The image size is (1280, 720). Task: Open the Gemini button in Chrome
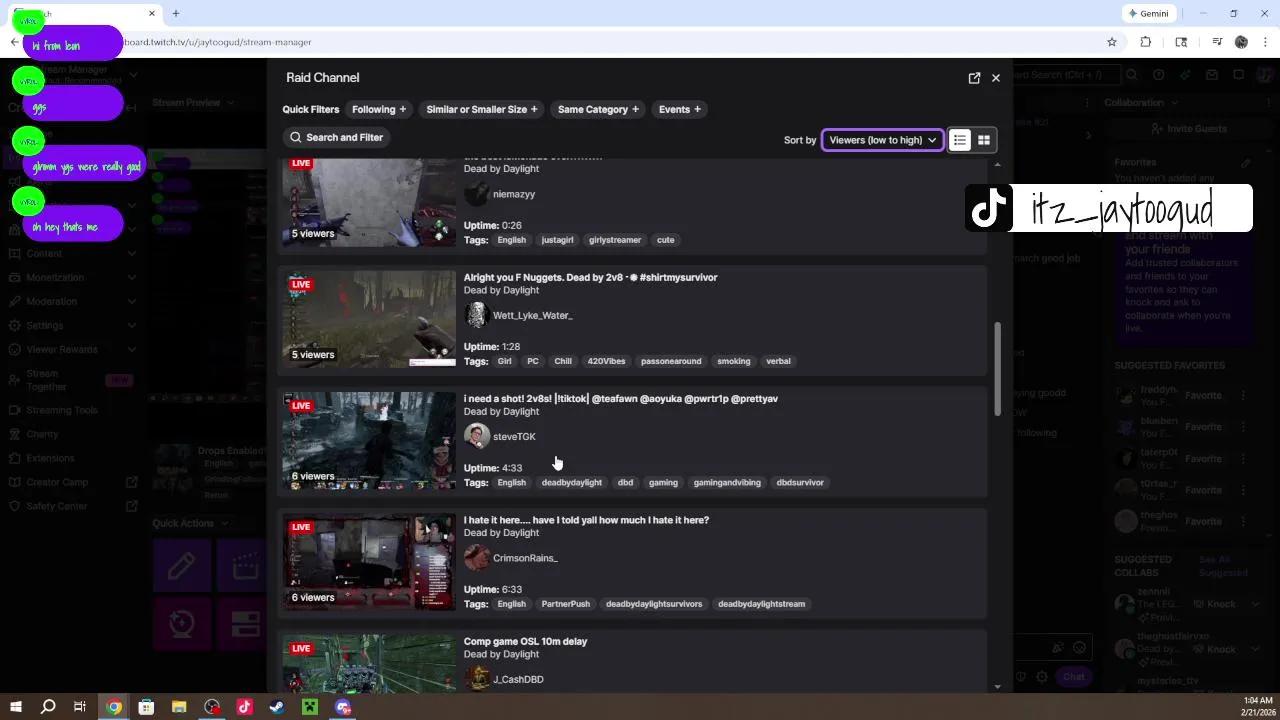[x=1148, y=14]
